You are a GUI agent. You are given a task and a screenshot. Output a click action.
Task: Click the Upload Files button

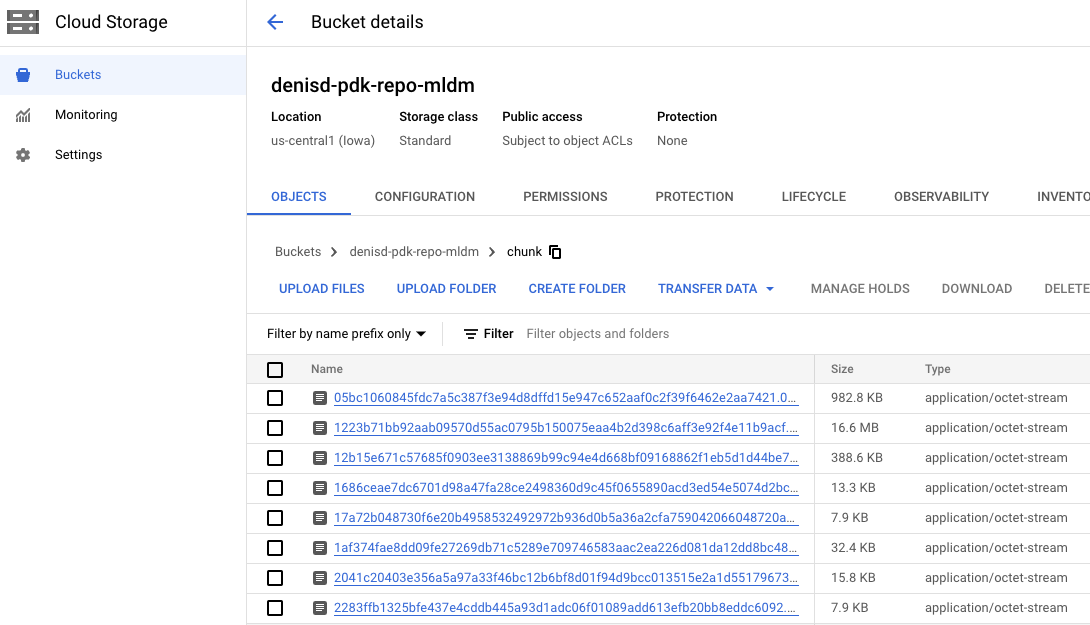(x=322, y=289)
